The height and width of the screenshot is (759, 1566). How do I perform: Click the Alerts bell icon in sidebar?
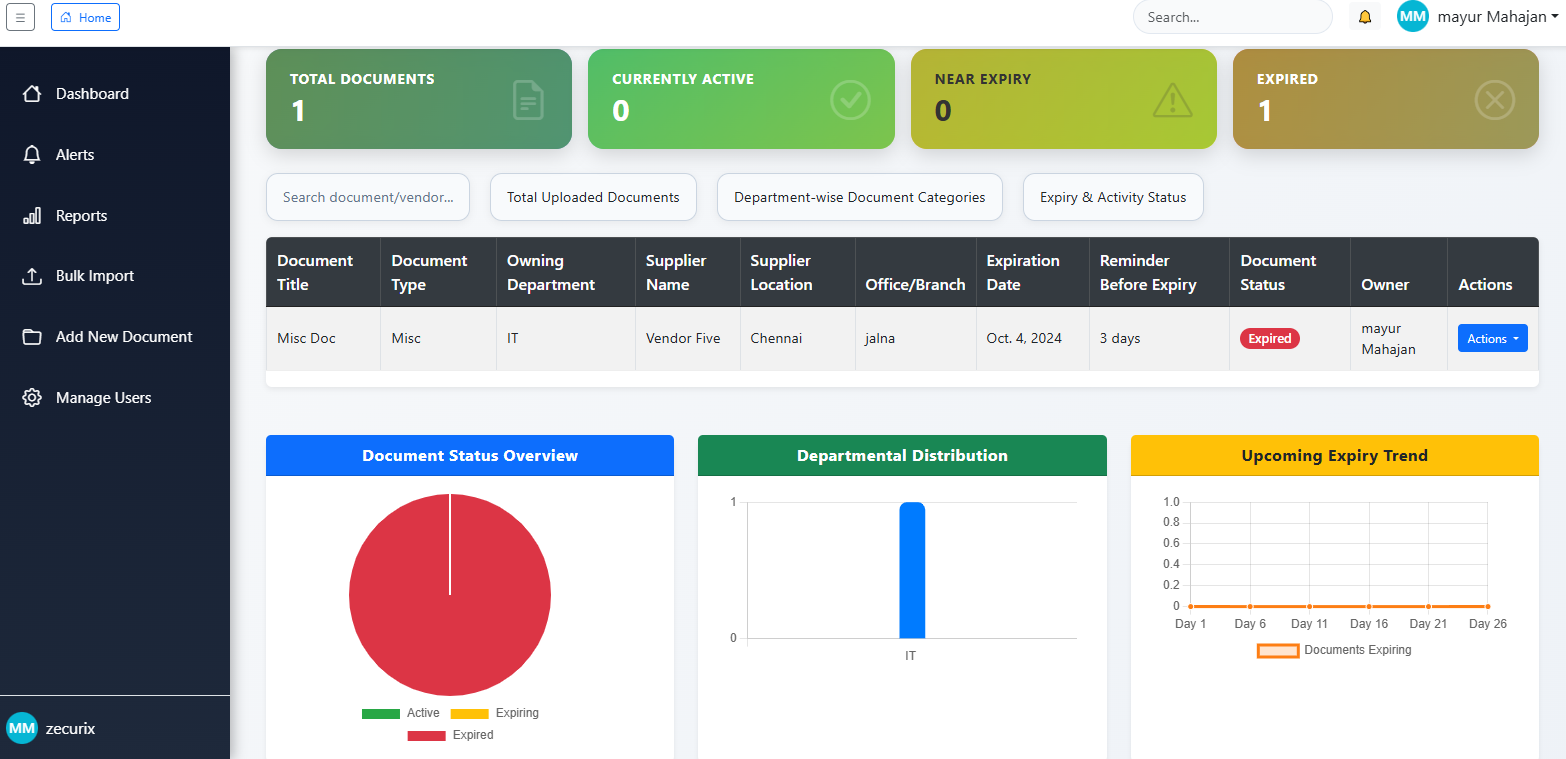(x=32, y=155)
